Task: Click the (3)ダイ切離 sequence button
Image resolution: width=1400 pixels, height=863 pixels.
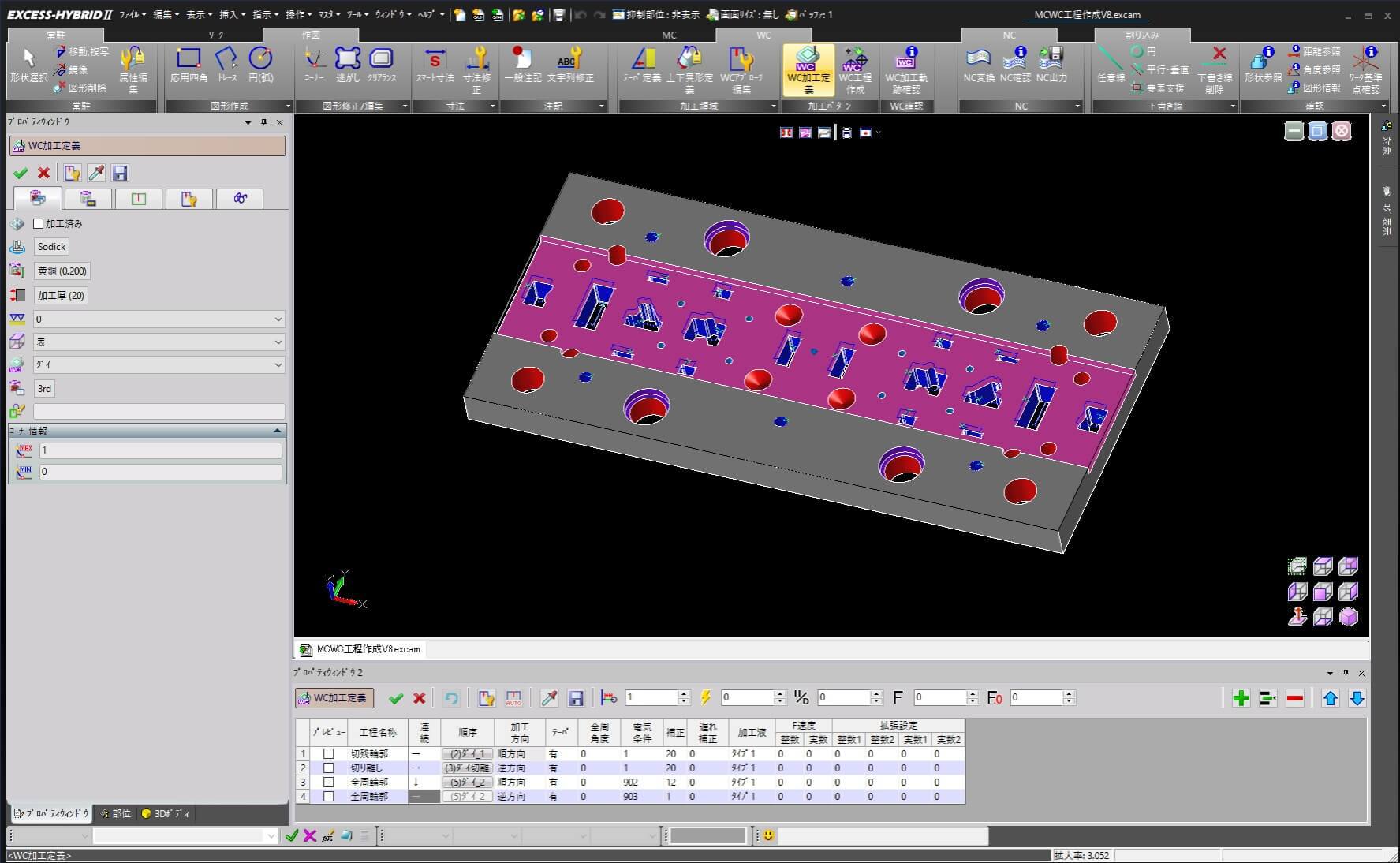Action: tap(467, 768)
